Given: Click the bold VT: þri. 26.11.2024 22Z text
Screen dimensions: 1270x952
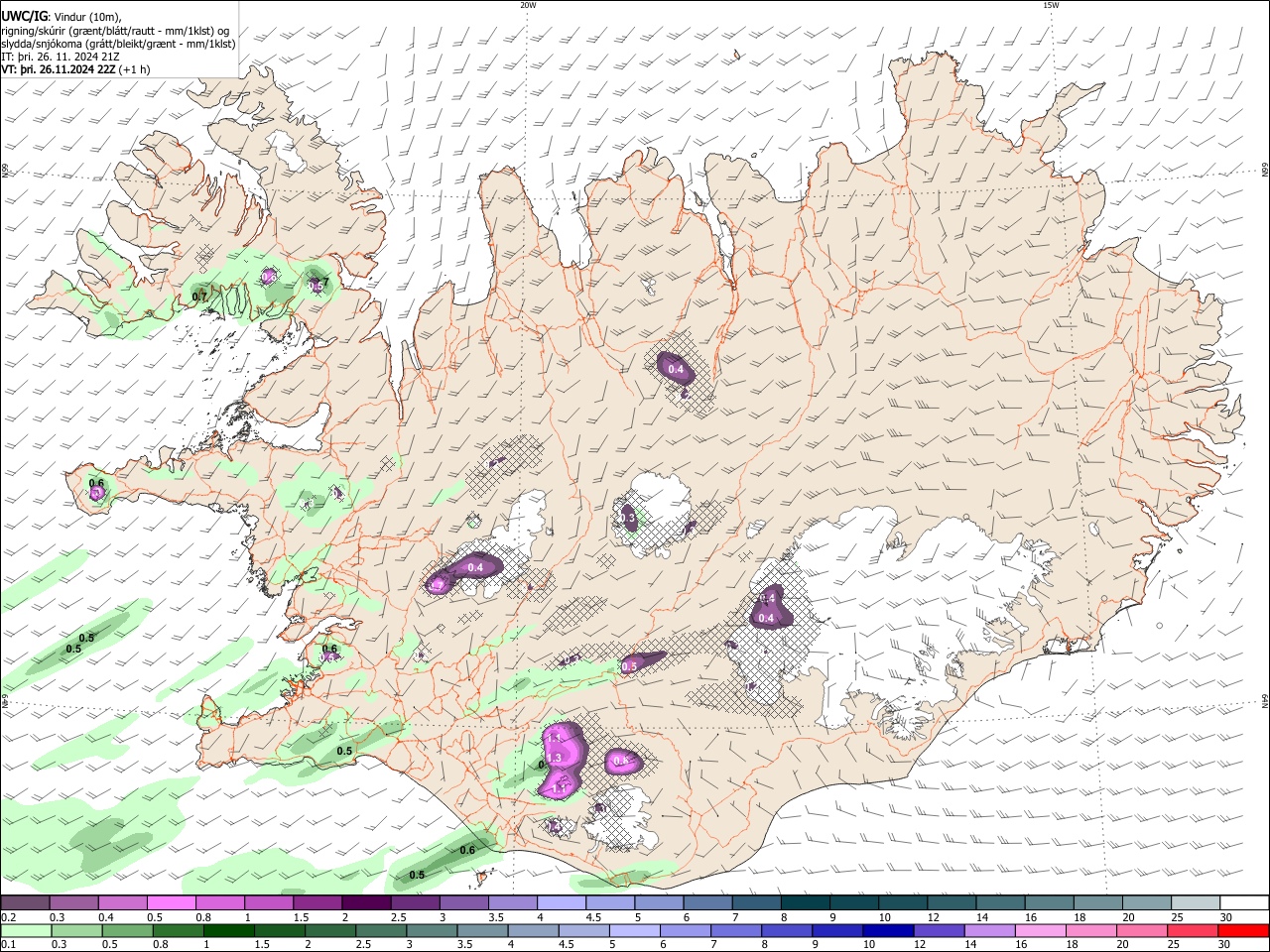Looking at the screenshot, I should pos(59,69).
